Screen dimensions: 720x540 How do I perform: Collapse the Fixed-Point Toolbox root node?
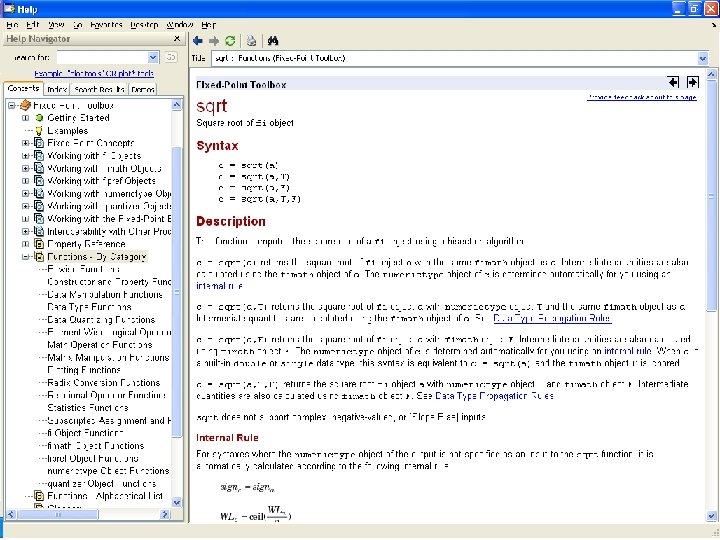tap(12, 106)
